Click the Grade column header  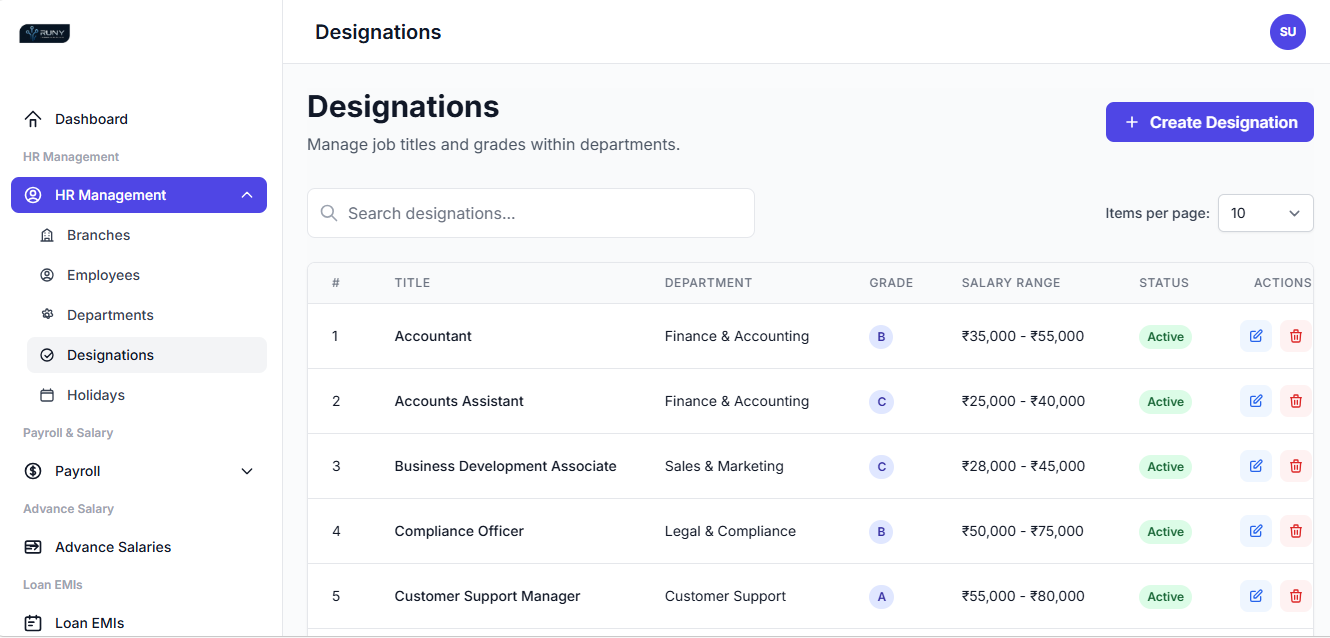click(891, 283)
